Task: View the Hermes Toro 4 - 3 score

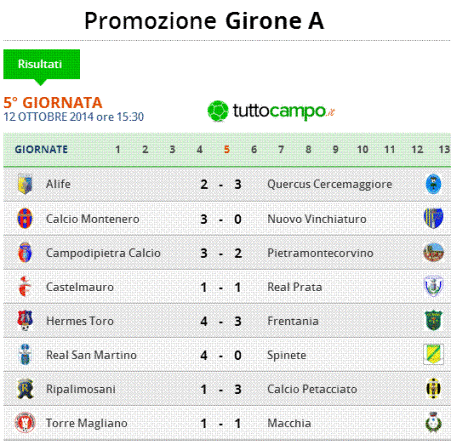Action: [221, 321]
